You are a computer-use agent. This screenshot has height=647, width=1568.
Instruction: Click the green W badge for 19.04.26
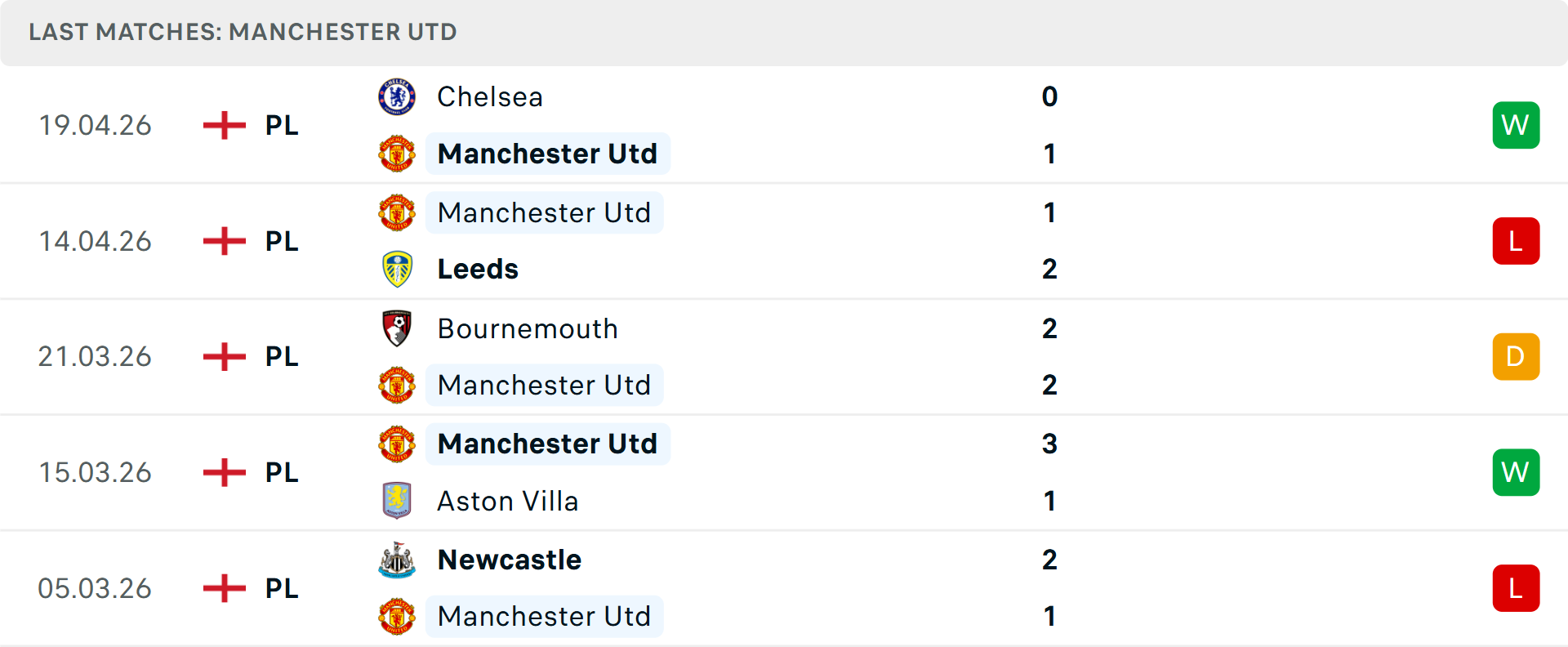(1516, 125)
